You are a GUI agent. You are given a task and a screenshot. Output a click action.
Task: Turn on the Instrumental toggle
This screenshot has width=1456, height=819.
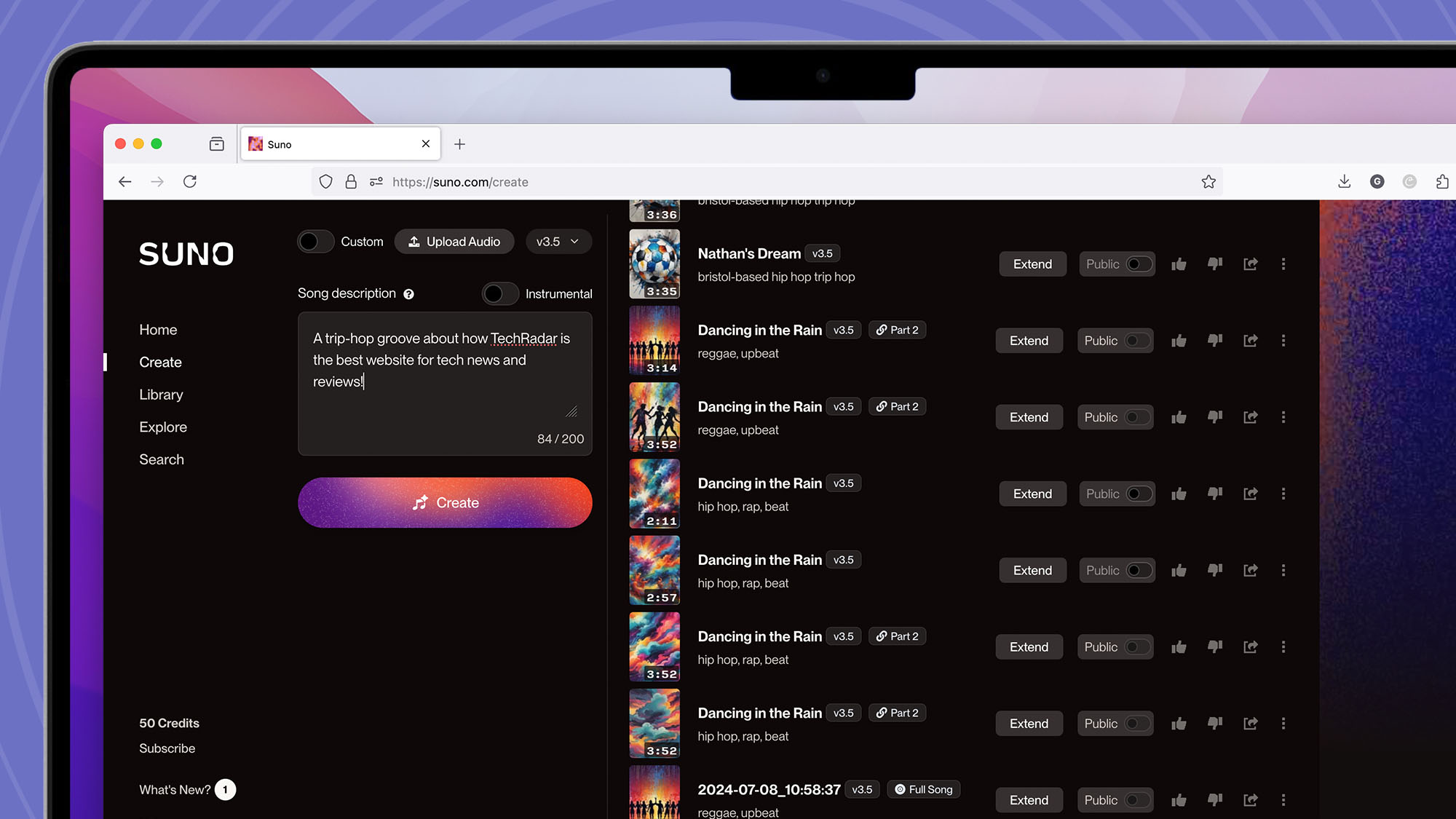click(500, 293)
